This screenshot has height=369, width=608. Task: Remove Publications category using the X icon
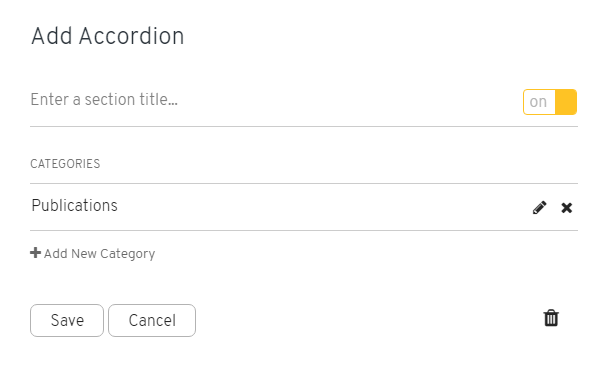click(567, 208)
